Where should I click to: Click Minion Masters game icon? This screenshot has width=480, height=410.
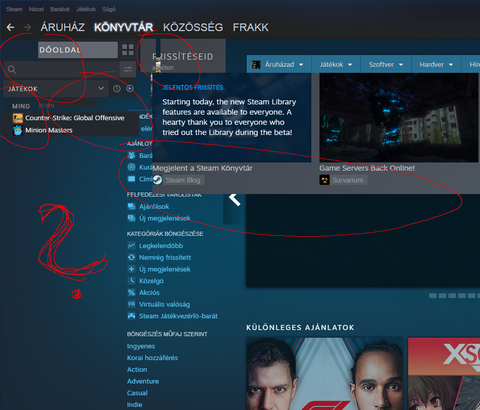[18, 130]
